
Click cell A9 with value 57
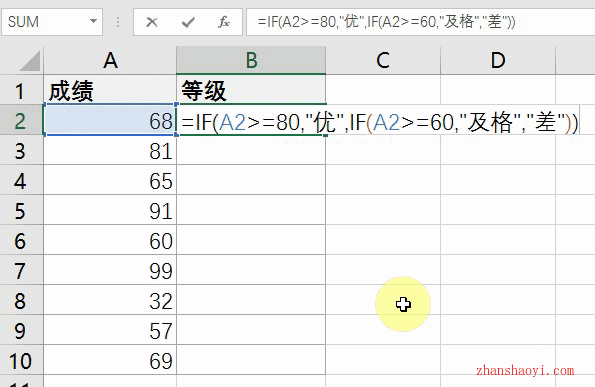tap(110, 330)
